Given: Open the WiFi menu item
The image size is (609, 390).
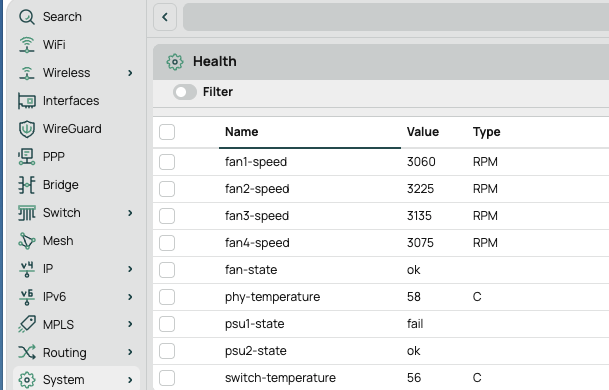Looking at the screenshot, I should click(54, 45).
